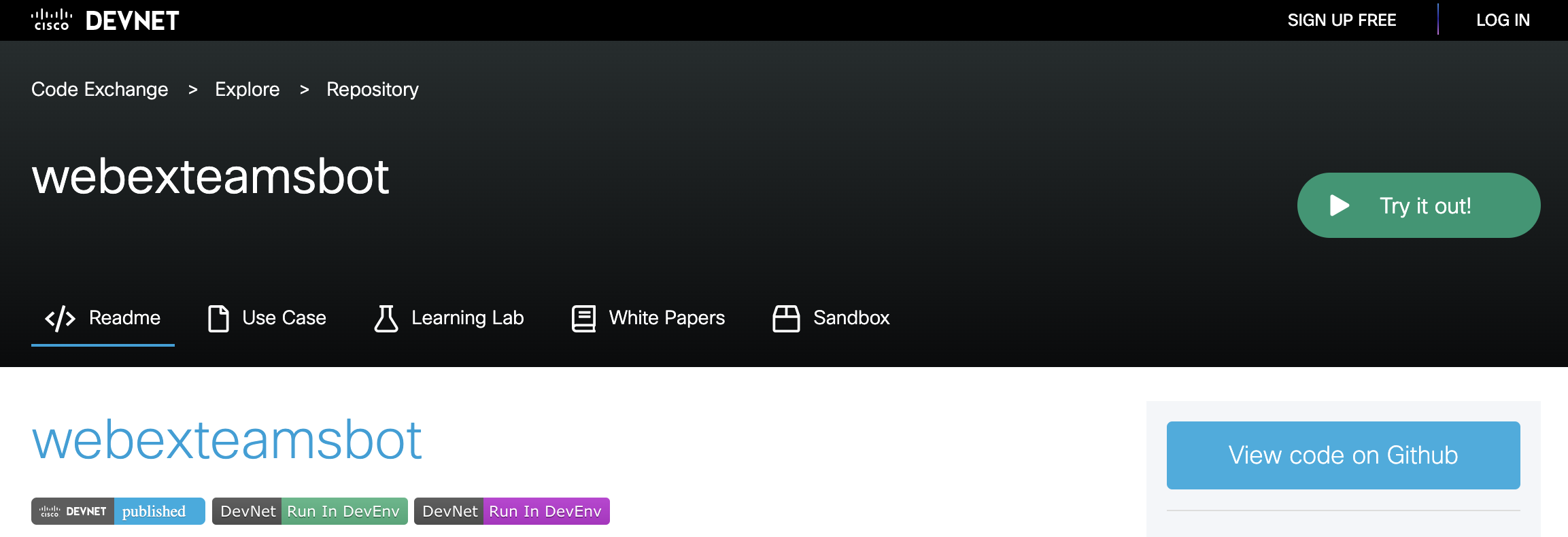Open the blue webexteamsbot heading link
The height and width of the screenshot is (537, 1568).
click(x=227, y=440)
